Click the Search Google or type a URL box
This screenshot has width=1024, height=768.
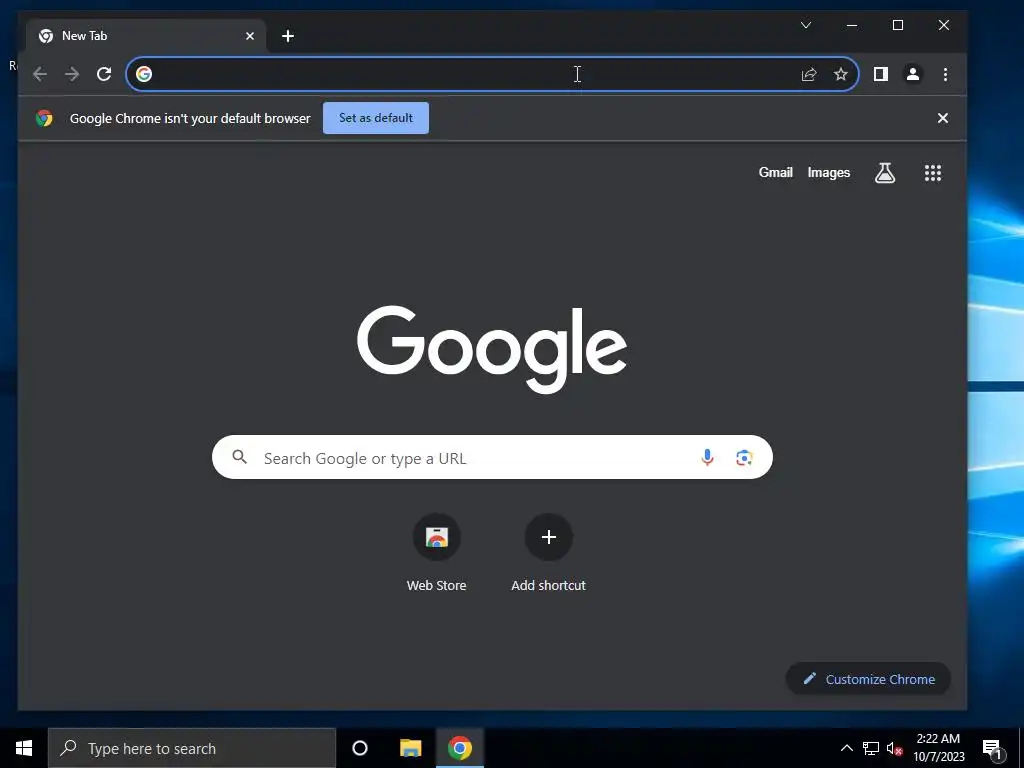point(492,457)
